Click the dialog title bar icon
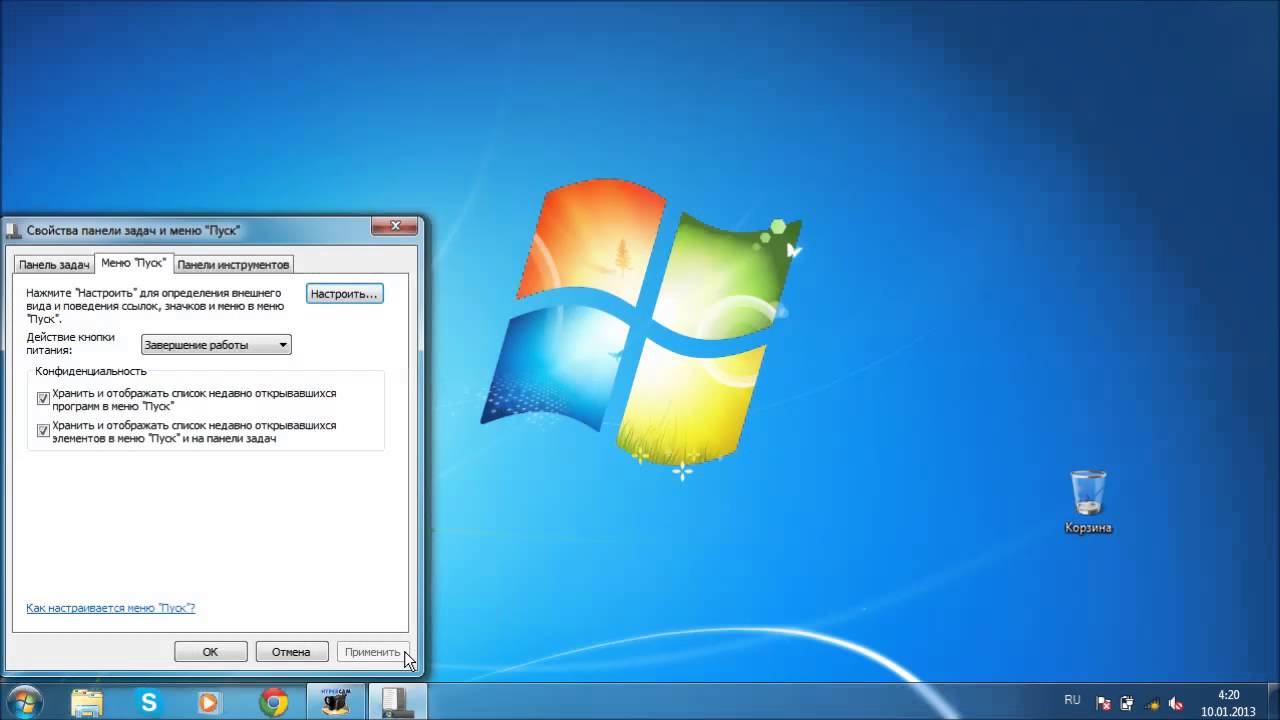The height and width of the screenshot is (720, 1280). tap(13, 231)
